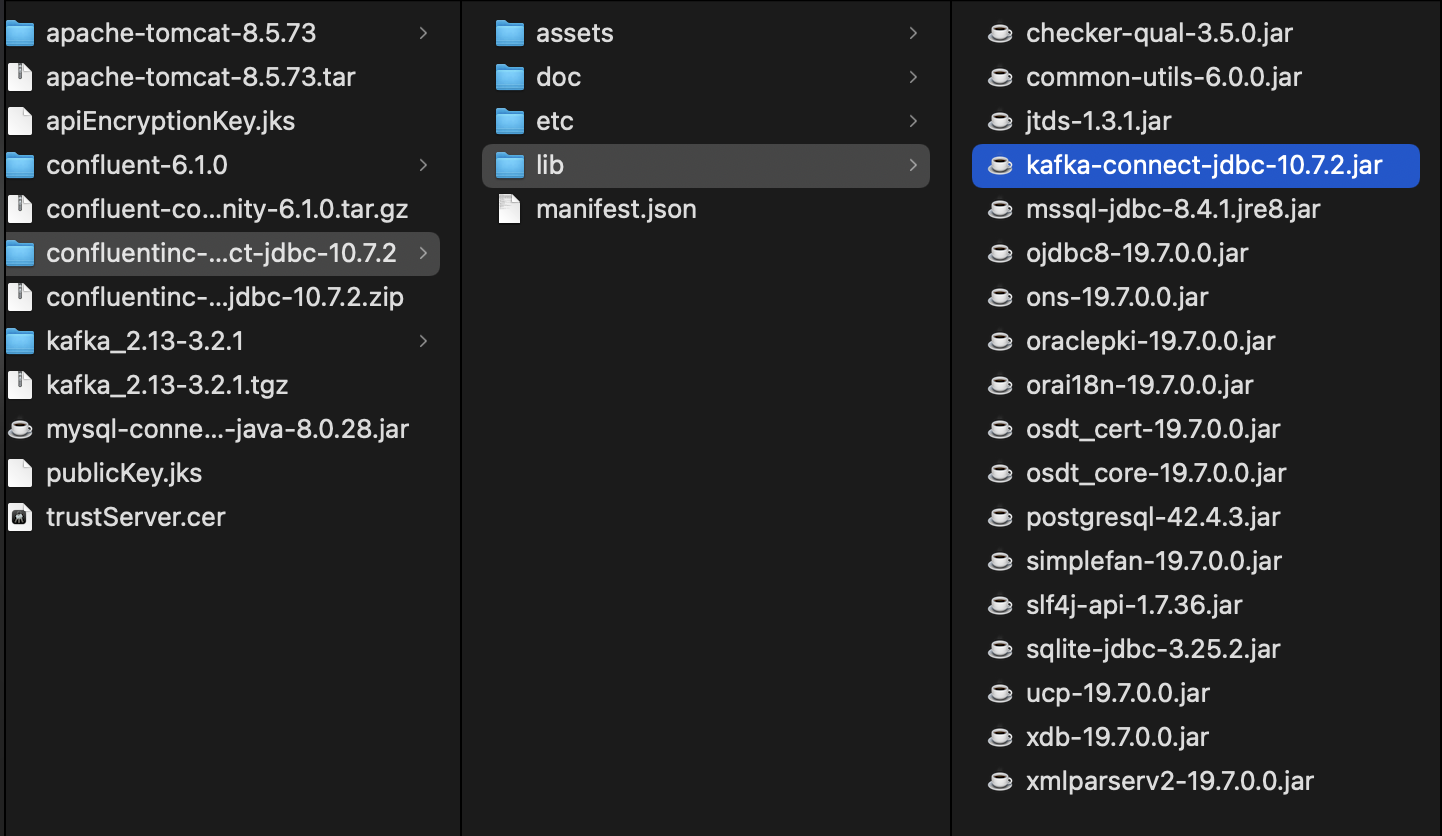Select the apache-tomcat-8.5.73.tar file name

200,77
